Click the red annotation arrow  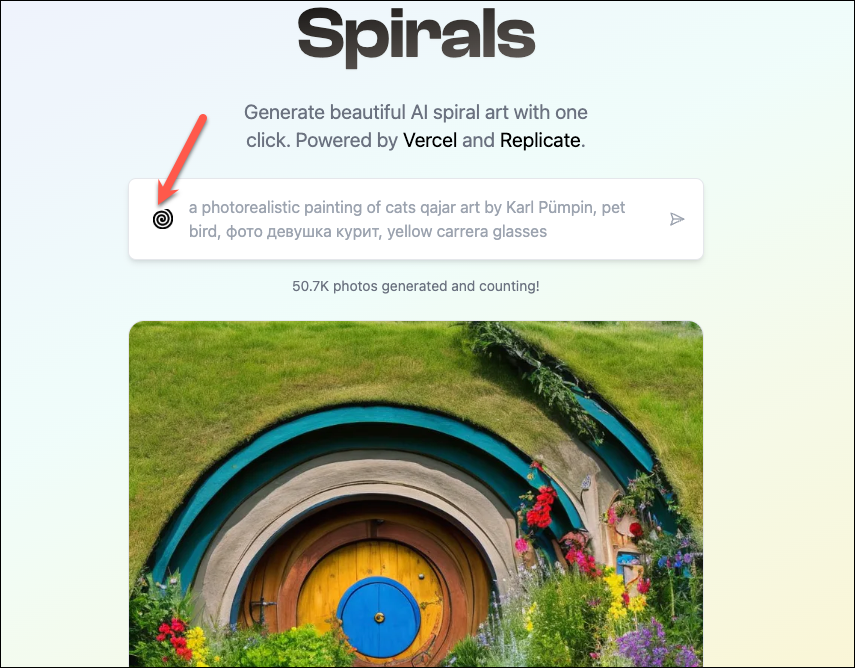click(182, 159)
